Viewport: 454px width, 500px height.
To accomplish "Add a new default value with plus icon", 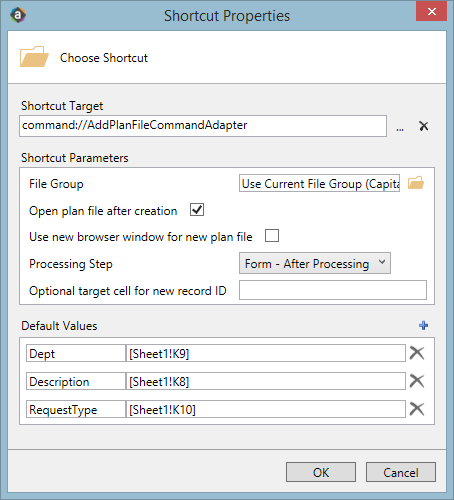I will pyautogui.click(x=423, y=325).
